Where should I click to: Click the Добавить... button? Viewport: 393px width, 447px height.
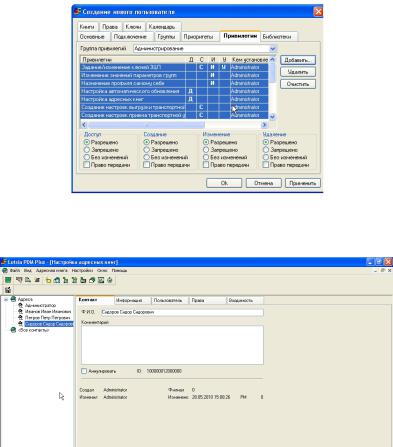pyautogui.click(x=298, y=60)
